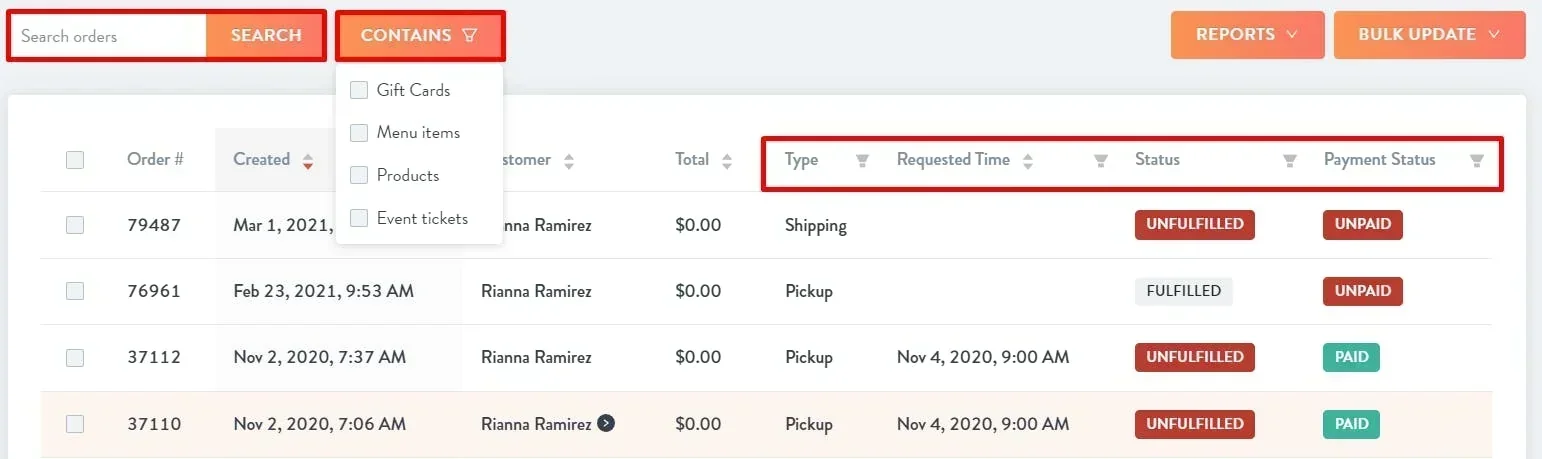Screen dimensions: 1542x459
Task: Click $0.00 total for order 79487
Action: point(698,225)
